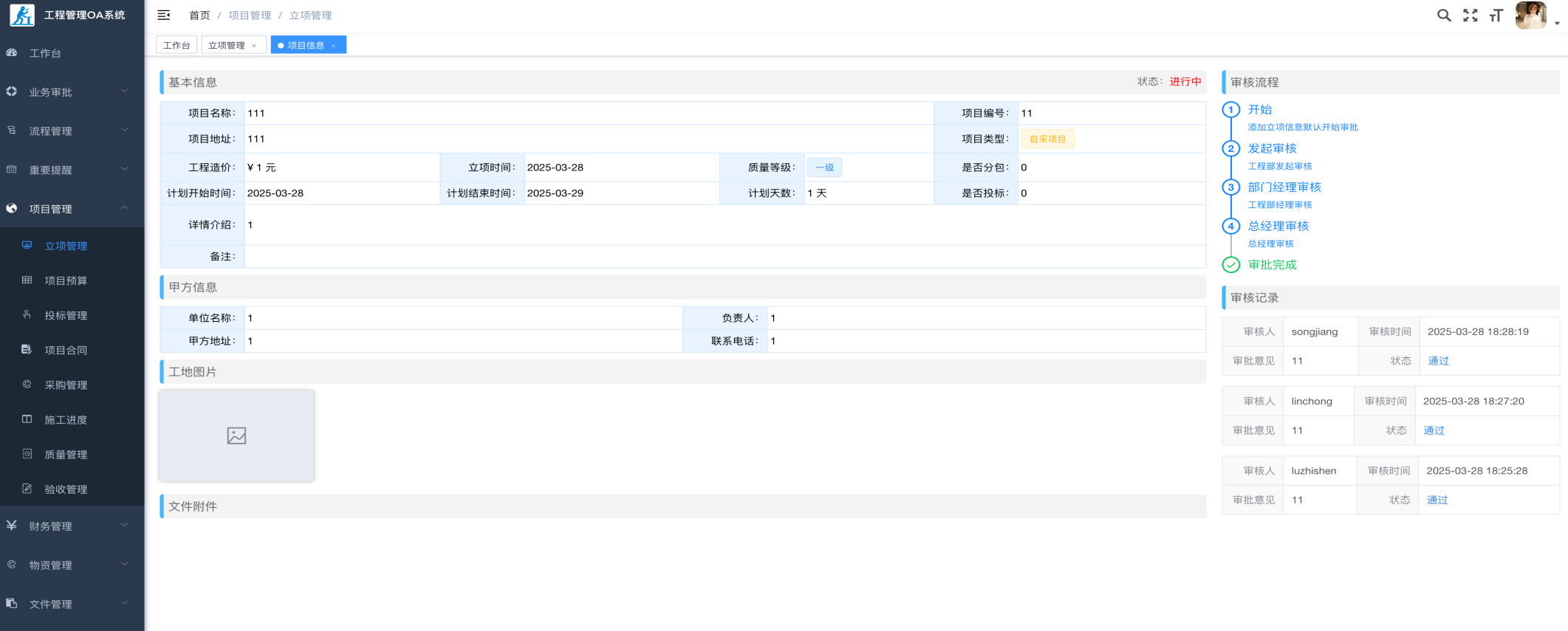Click the 自采项目 type tag
Screen dimensions: 1568x631
tap(1047, 139)
